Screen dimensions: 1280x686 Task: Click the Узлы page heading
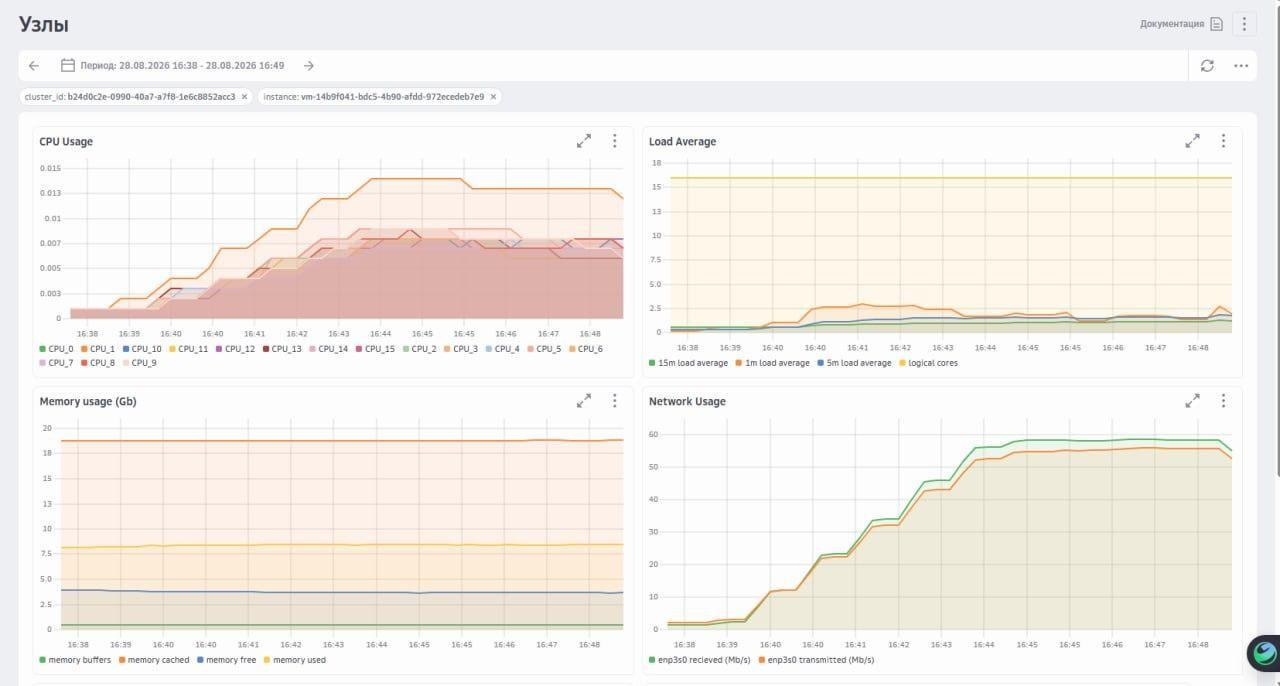click(x=43, y=25)
